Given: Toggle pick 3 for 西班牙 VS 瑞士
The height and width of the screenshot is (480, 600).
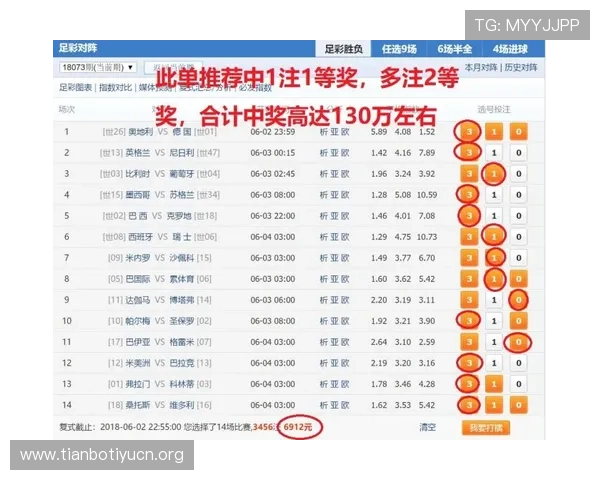Looking at the screenshot, I should click(x=469, y=237).
